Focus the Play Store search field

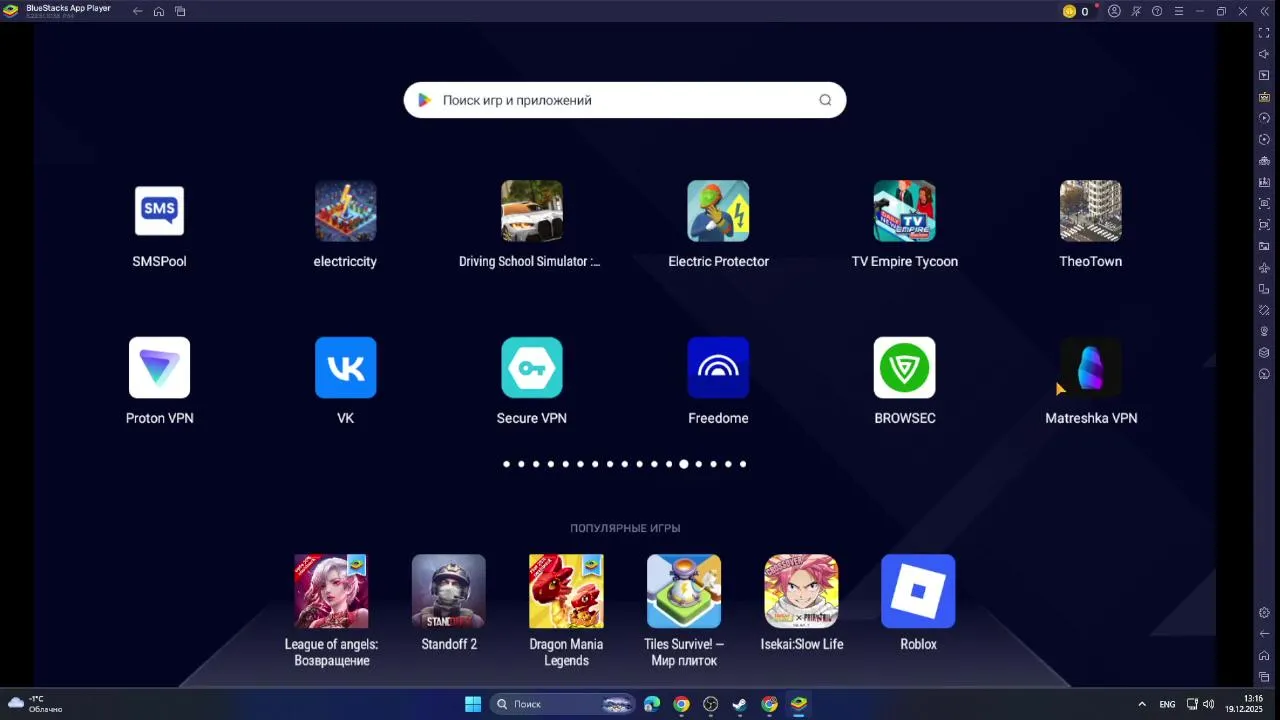tap(625, 100)
